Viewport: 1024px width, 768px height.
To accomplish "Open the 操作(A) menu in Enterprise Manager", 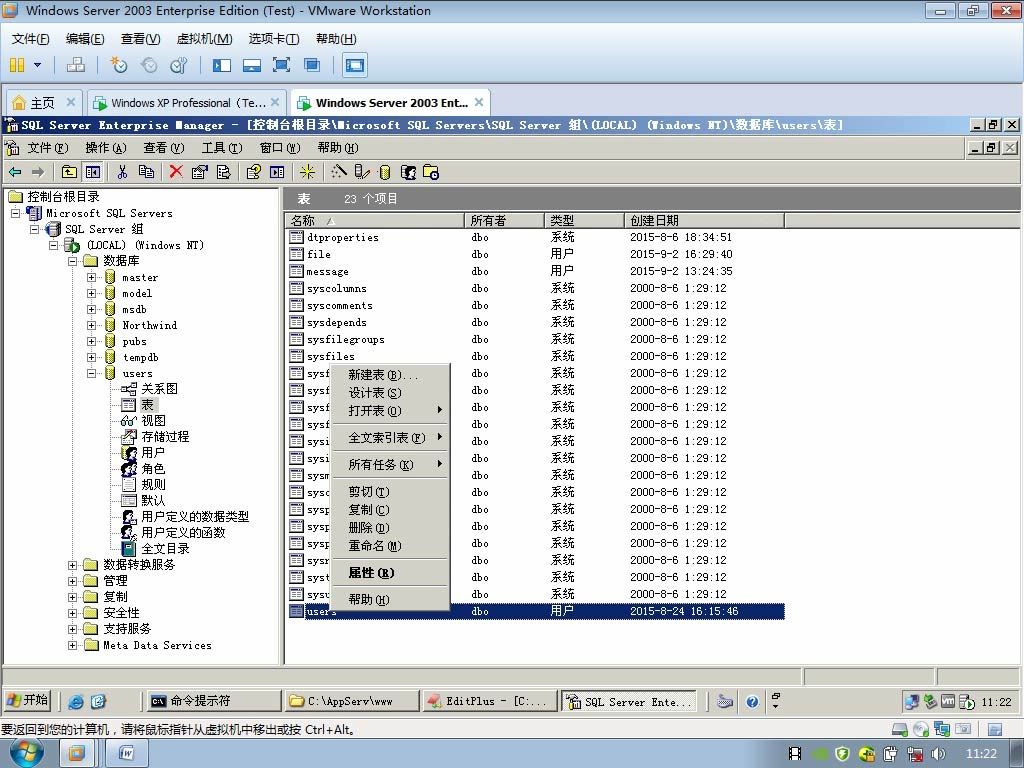I will click(x=105, y=148).
